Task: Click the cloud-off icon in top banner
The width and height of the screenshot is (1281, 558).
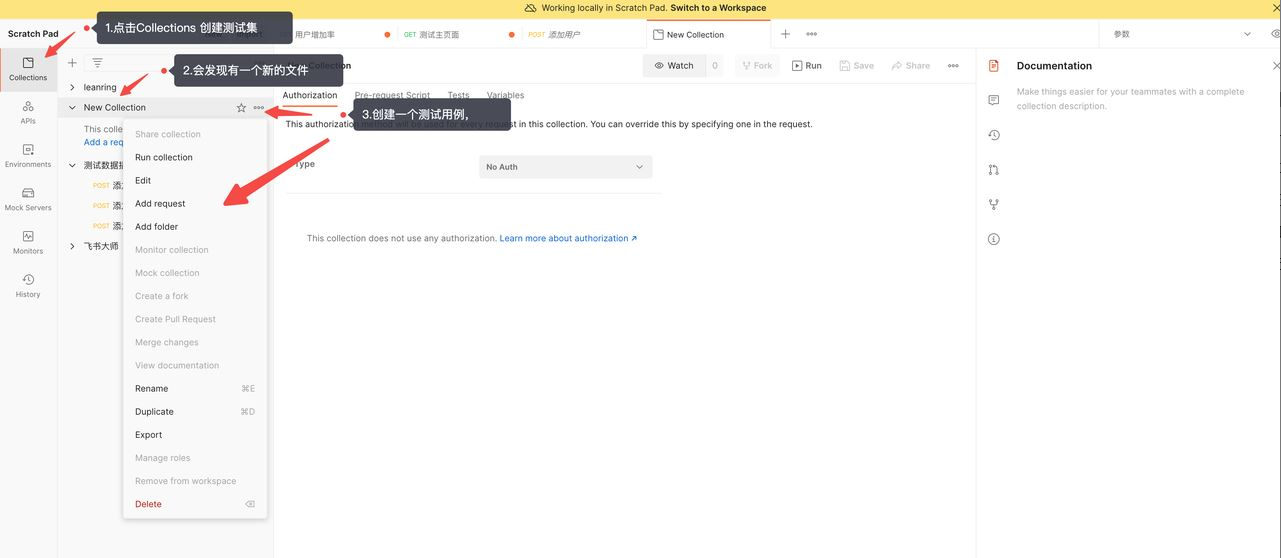Action: click(x=531, y=8)
